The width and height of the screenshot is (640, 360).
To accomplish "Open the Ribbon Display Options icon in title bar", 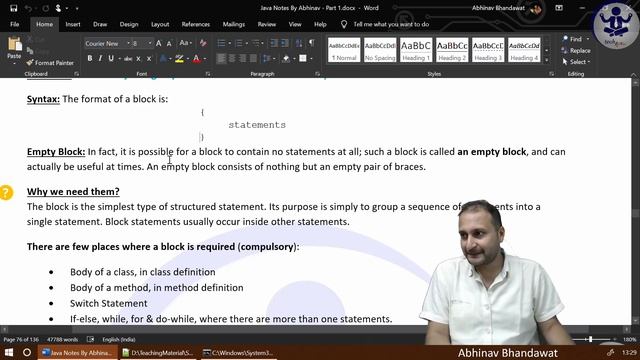I will coord(559,8).
